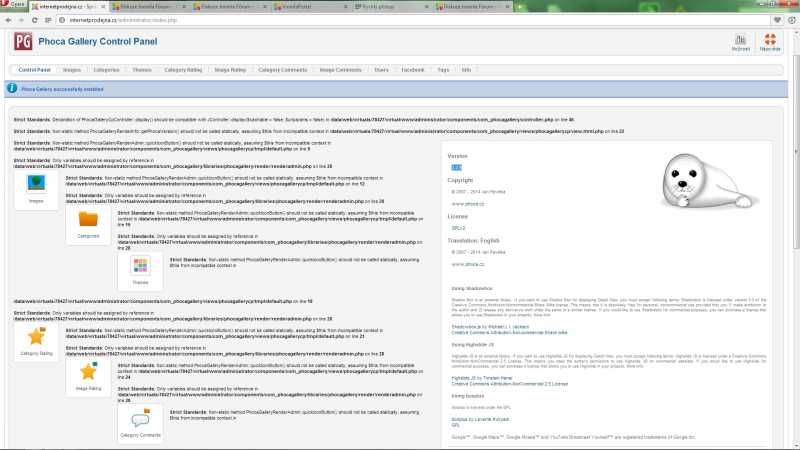The image size is (800, 450).
Task: Click the Phoca Gallery PG logo
Action: [22, 41]
